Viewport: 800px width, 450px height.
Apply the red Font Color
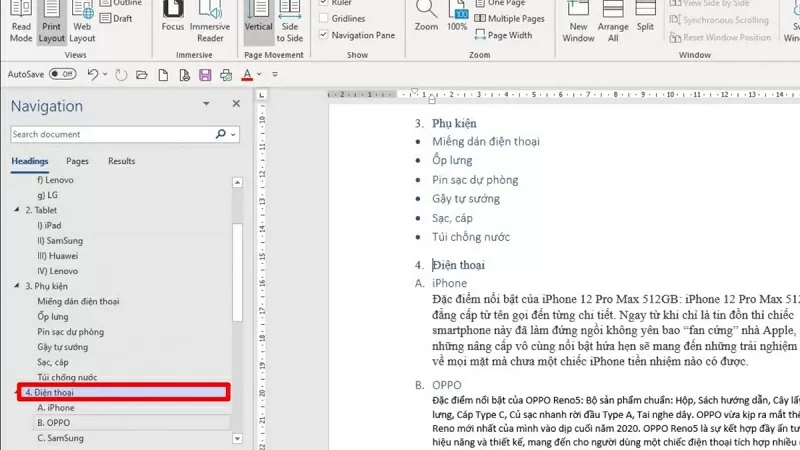247,75
